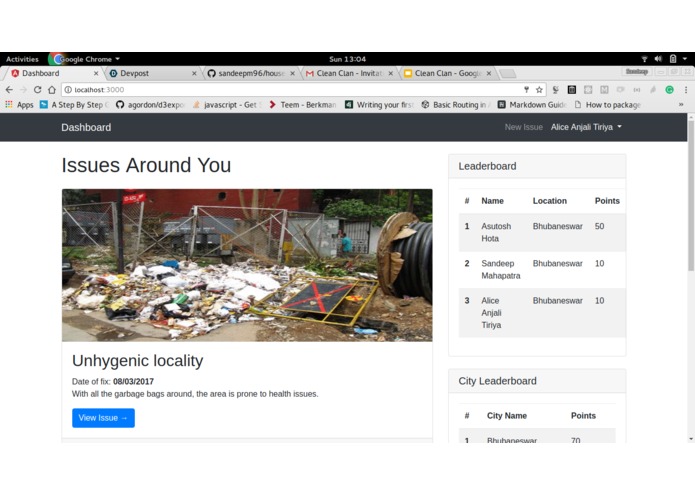
Task: Open the Writing your first bookmark
Action: tap(379, 105)
